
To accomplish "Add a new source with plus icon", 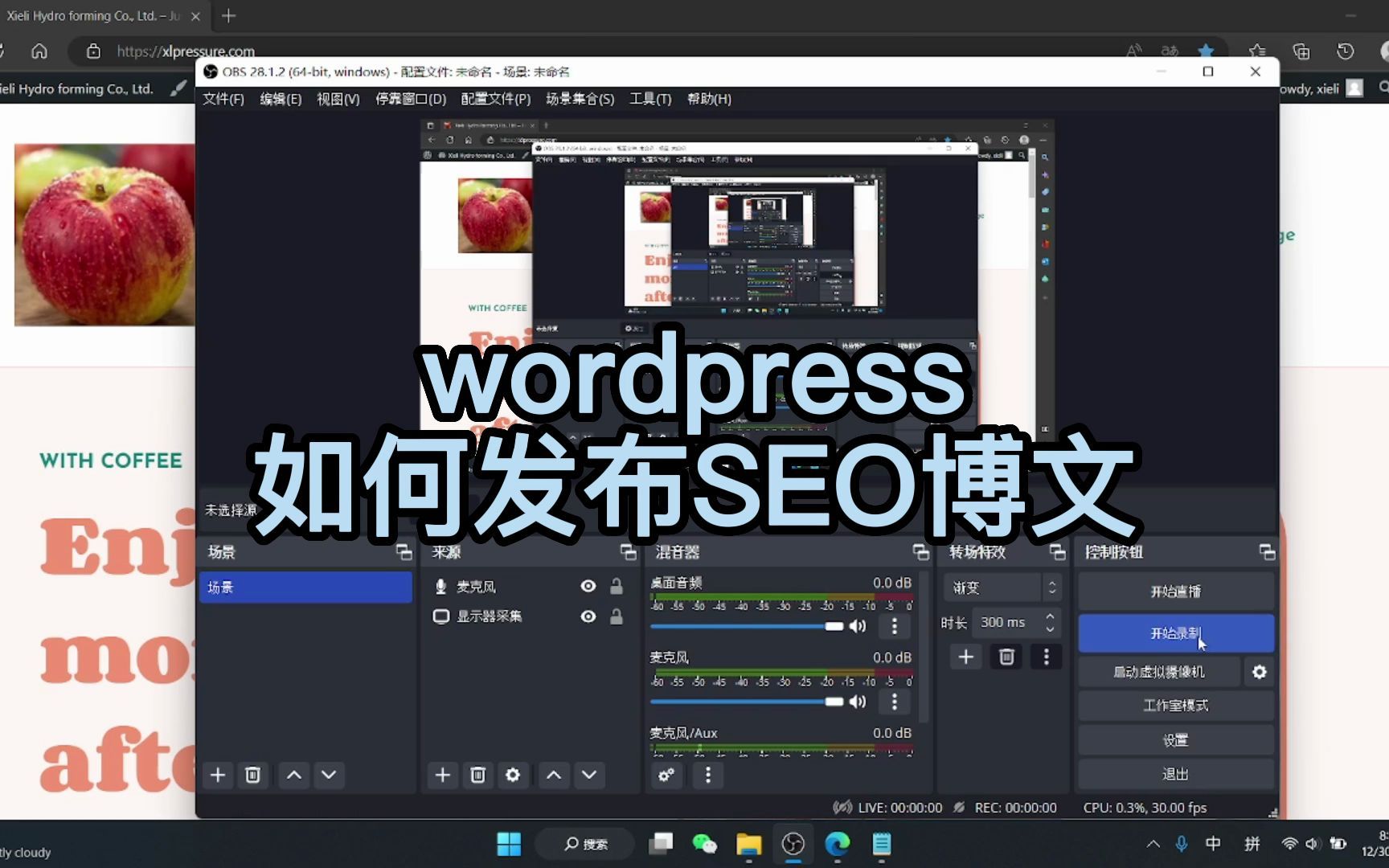I will coord(442,775).
